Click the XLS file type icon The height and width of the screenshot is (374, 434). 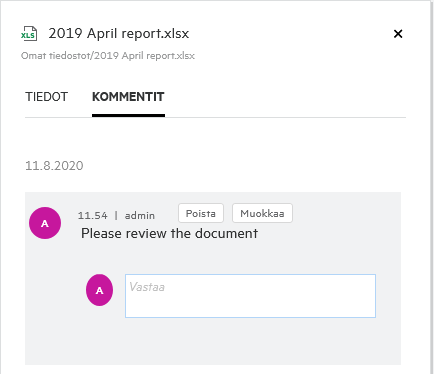tap(29, 33)
